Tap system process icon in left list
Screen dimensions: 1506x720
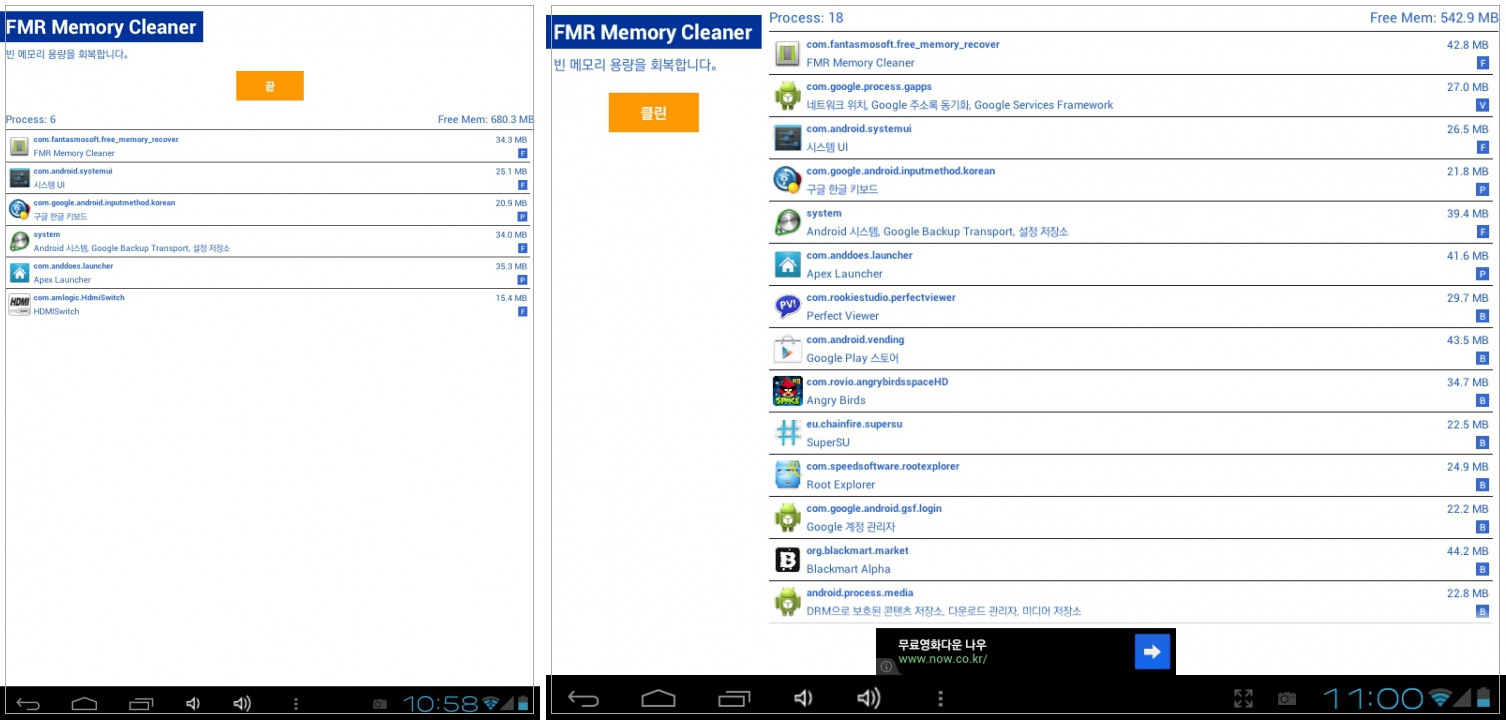click(19, 241)
